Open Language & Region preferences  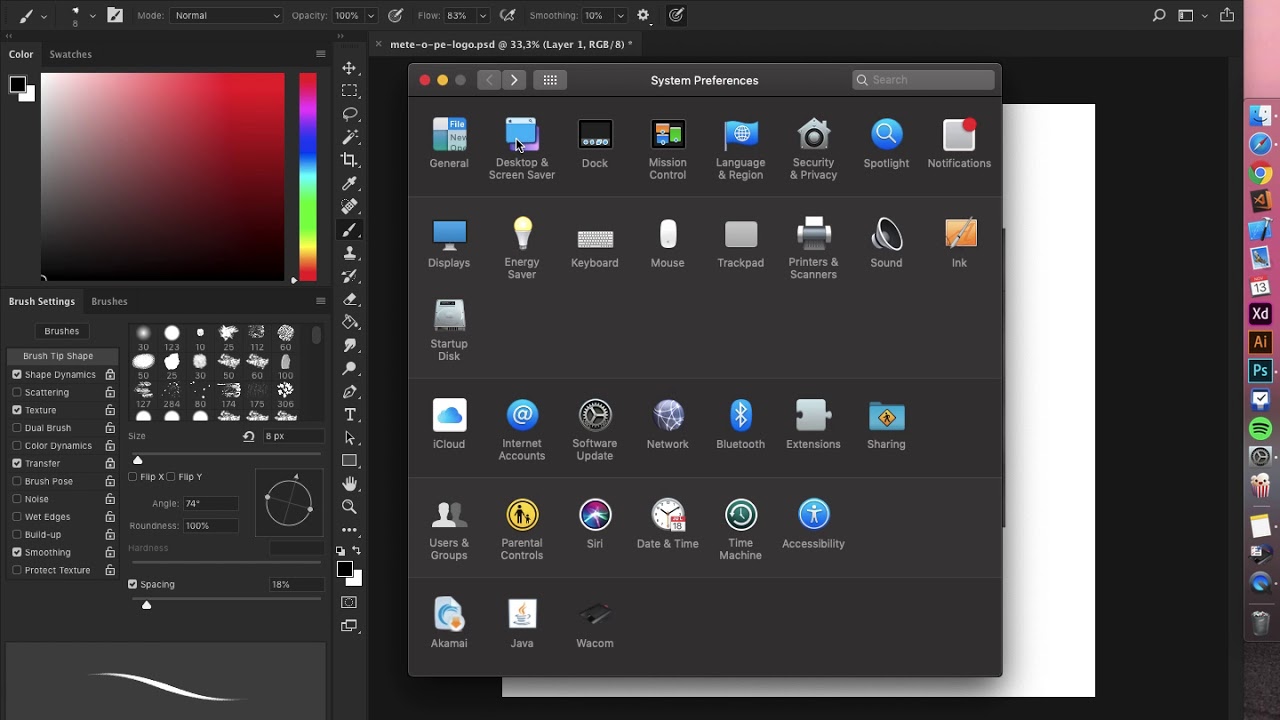pos(741,148)
